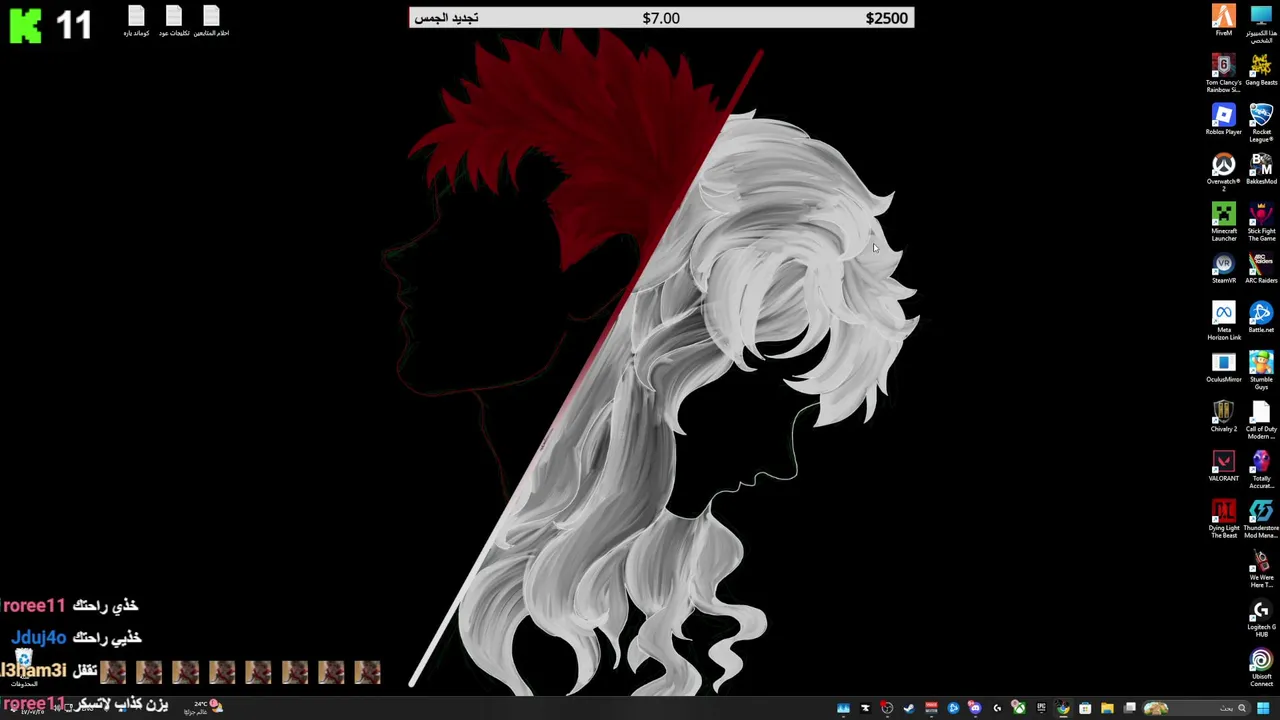Launch Minecraft Launcher from the desktop
1280x720 pixels.
(1223, 222)
